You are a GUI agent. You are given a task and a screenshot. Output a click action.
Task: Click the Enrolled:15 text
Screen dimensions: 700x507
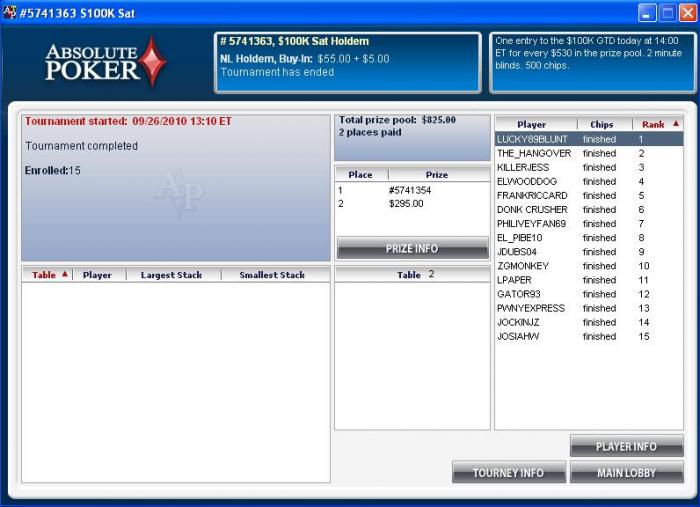pyautogui.click(x=53, y=170)
